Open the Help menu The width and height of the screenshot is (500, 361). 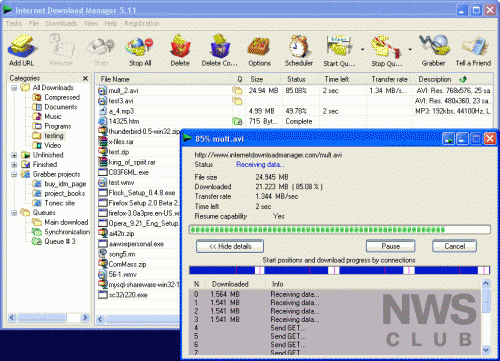(x=111, y=23)
